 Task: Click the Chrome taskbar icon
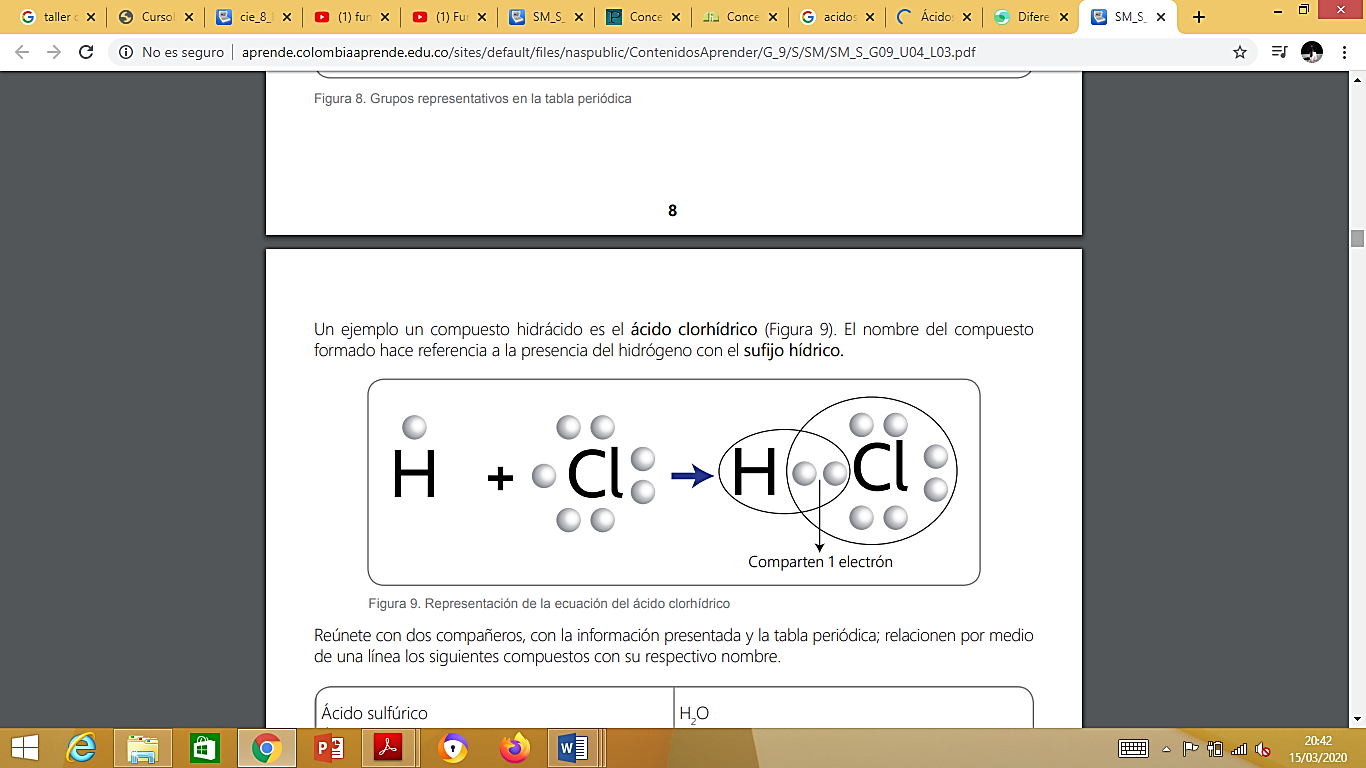click(x=266, y=747)
